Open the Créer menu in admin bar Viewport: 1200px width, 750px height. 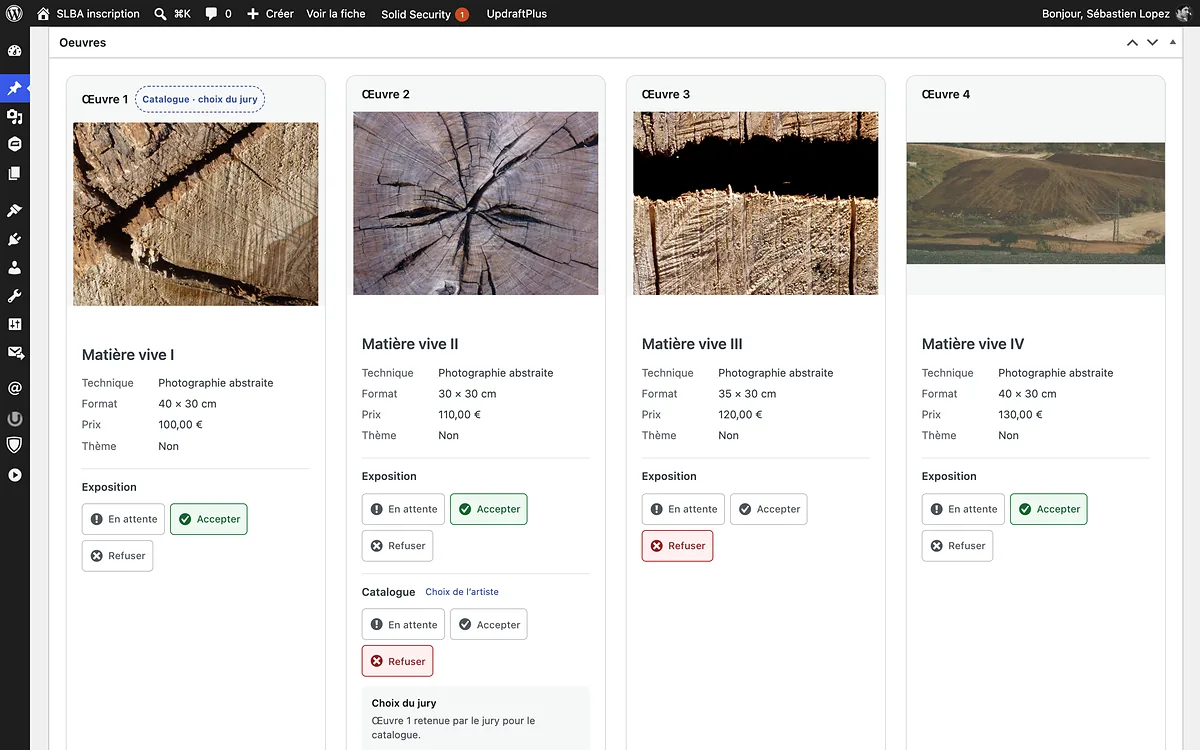270,14
